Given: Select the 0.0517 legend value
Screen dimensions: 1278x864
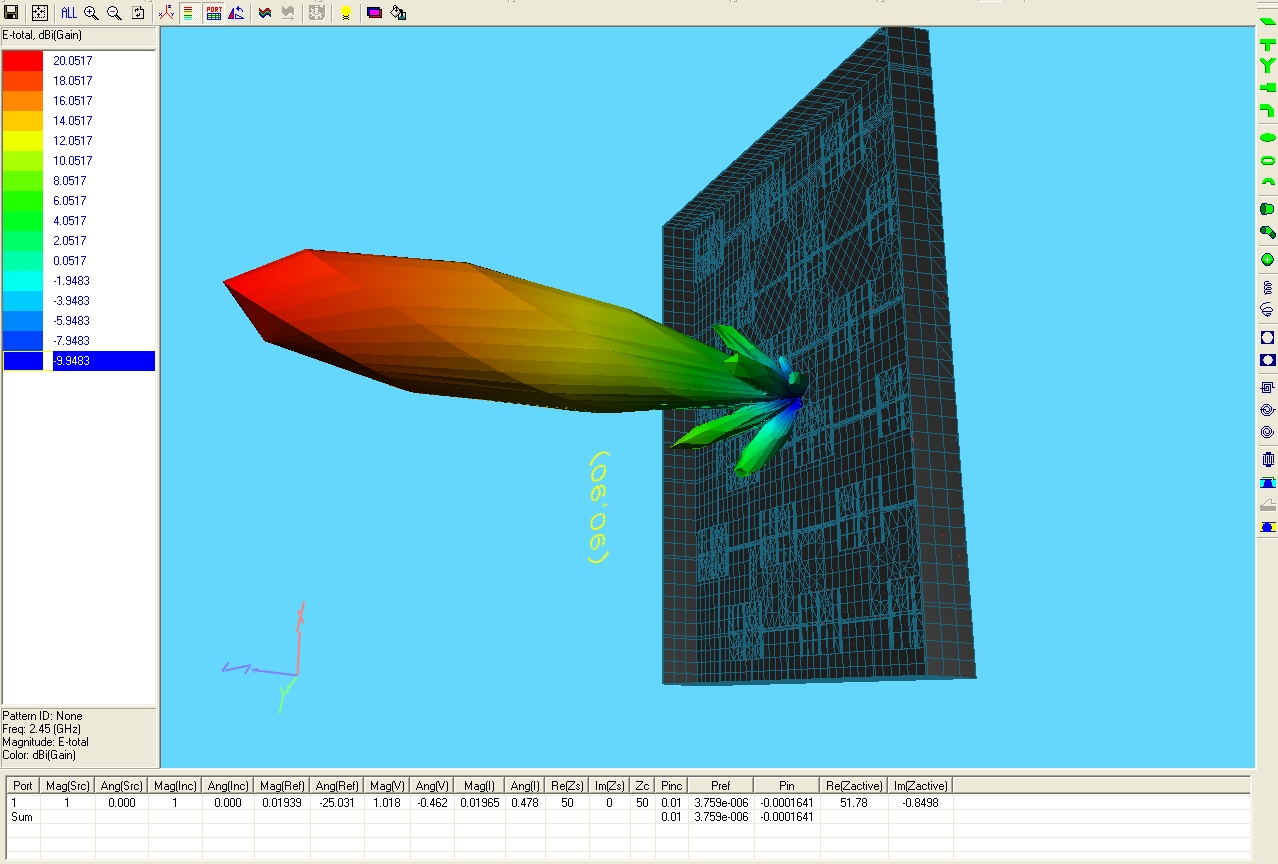Looking at the screenshot, I should click(70, 261).
